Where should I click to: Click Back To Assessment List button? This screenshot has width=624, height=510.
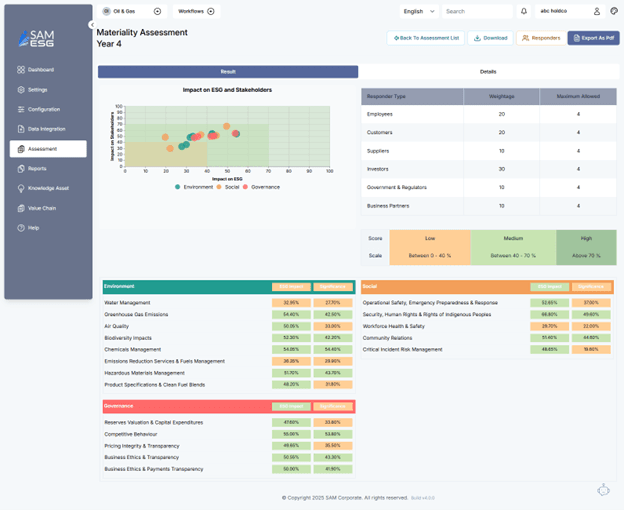[x=424, y=38]
